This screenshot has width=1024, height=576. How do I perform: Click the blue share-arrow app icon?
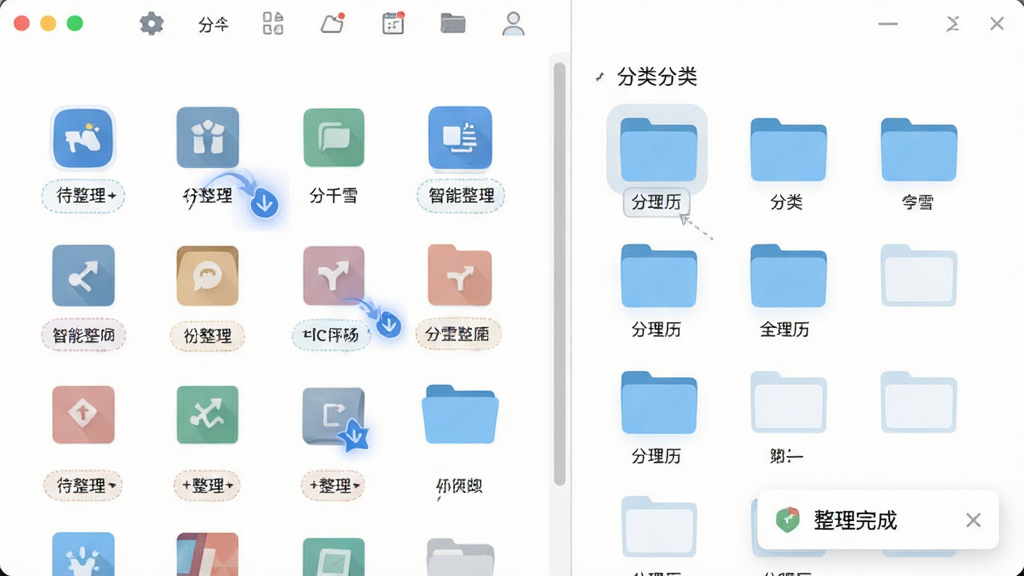point(84,276)
